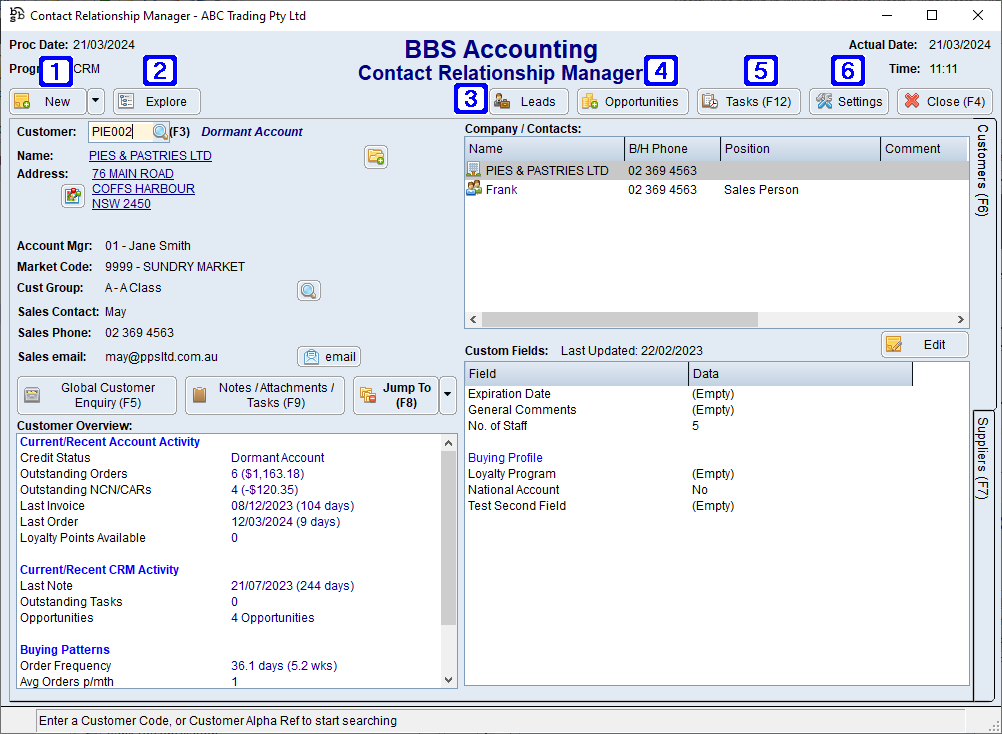This screenshot has width=1002, height=734.
Task: Follow the PIES & PASTRIES LTD link
Action: pyautogui.click(x=149, y=155)
